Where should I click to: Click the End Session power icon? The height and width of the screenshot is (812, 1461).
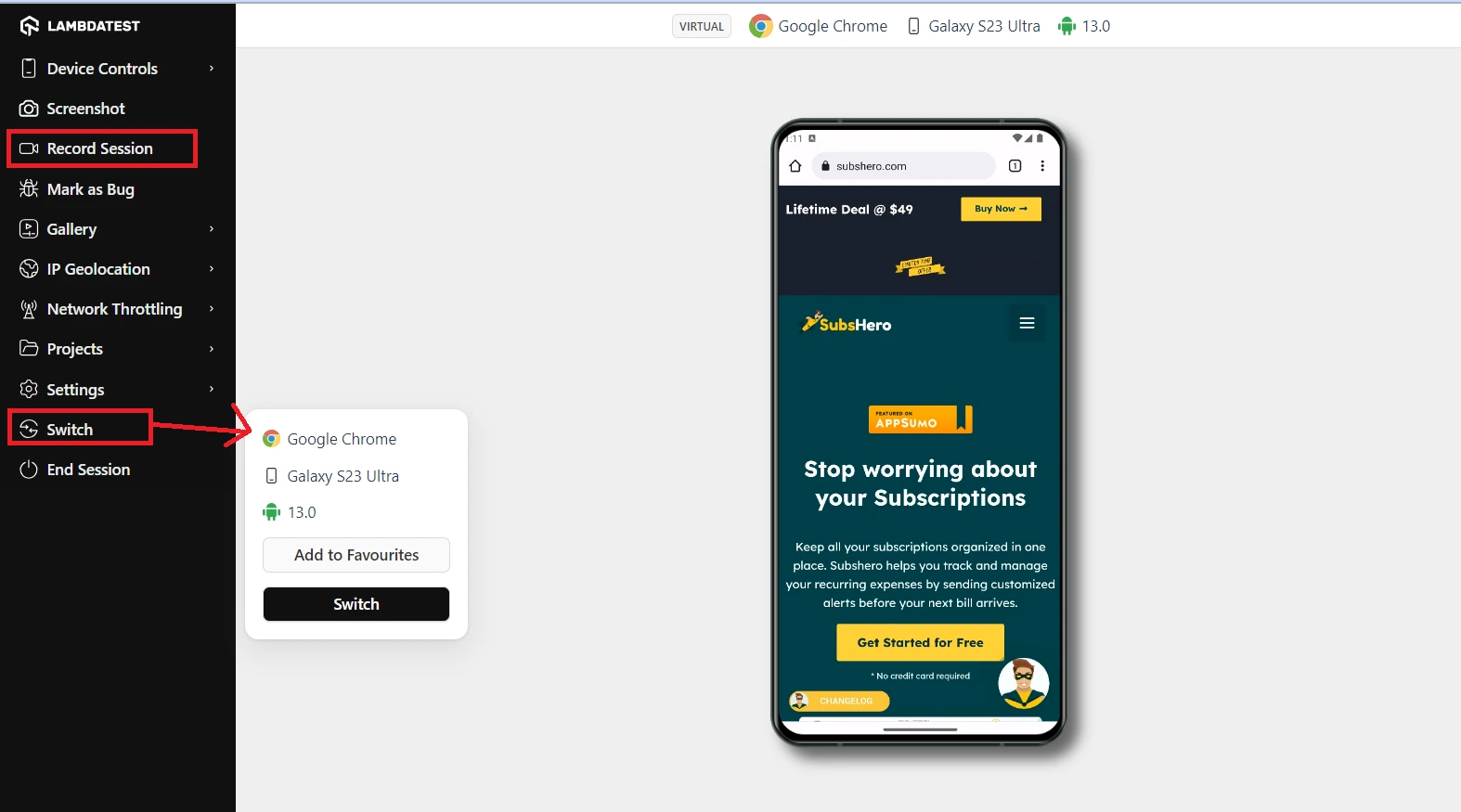coord(29,470)
